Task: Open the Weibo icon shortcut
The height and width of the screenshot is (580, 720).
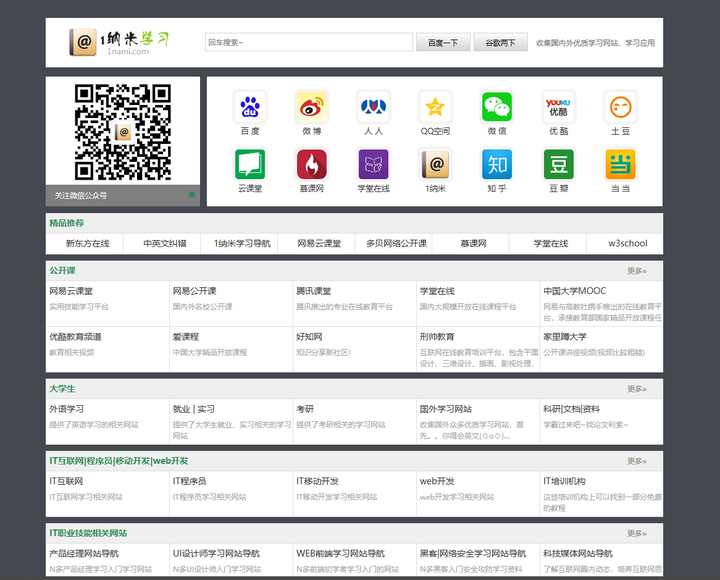Action: (312, 107)
